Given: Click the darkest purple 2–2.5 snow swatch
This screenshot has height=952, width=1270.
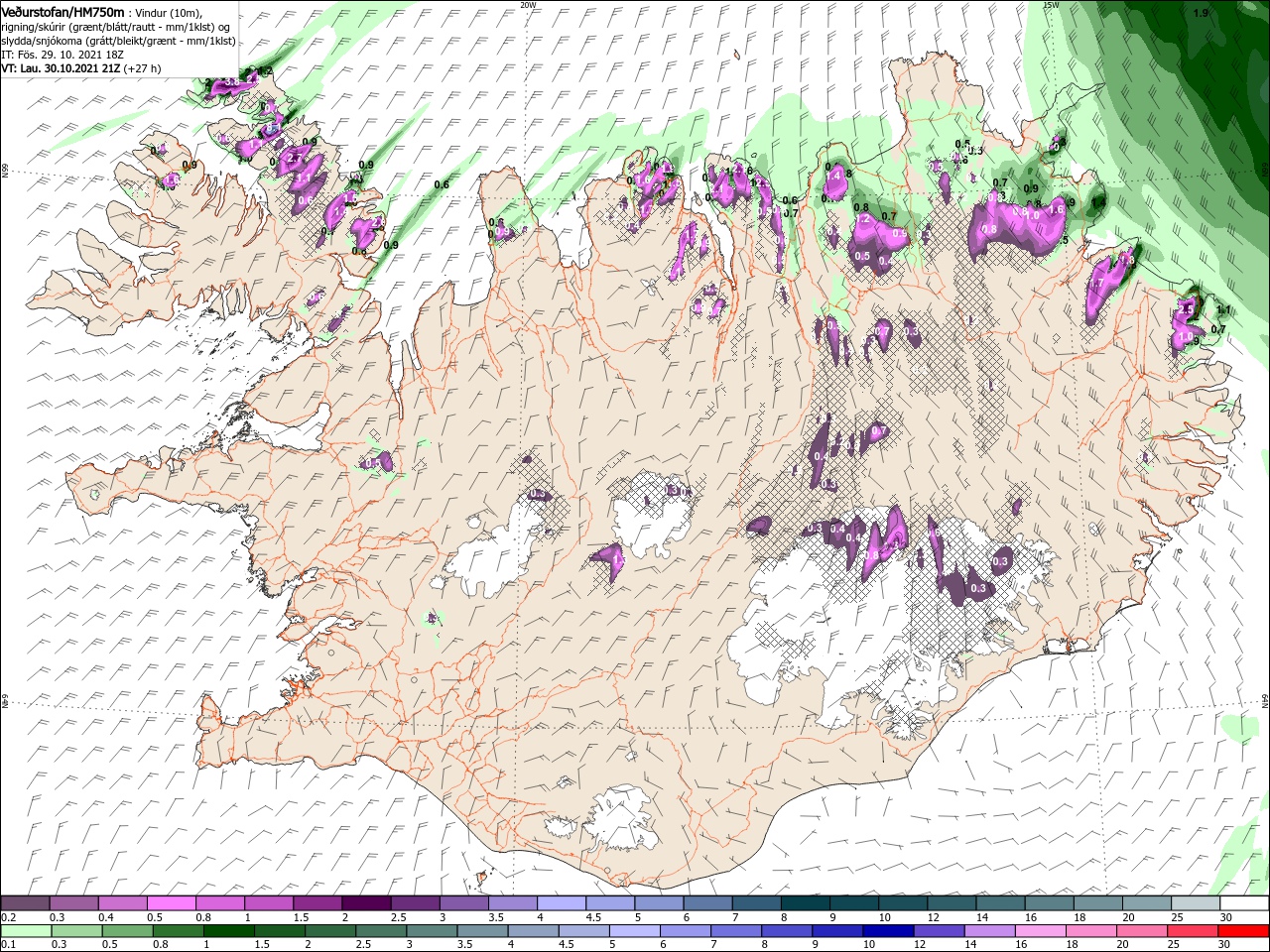Looking at the screenshot, I should coord(367,903).
